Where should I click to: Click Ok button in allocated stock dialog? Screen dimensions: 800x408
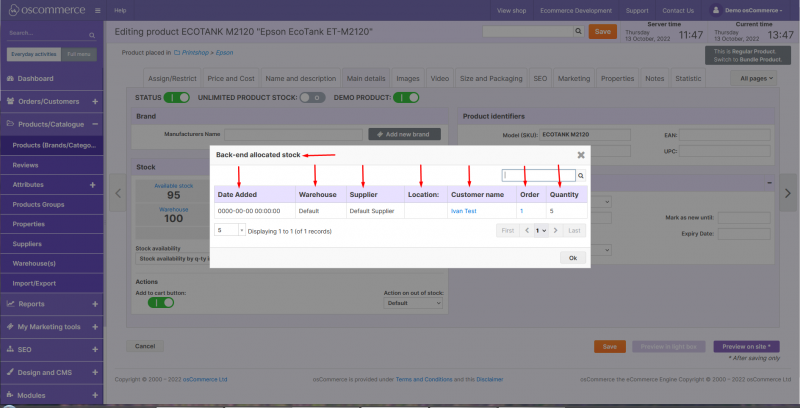(573, 257)
